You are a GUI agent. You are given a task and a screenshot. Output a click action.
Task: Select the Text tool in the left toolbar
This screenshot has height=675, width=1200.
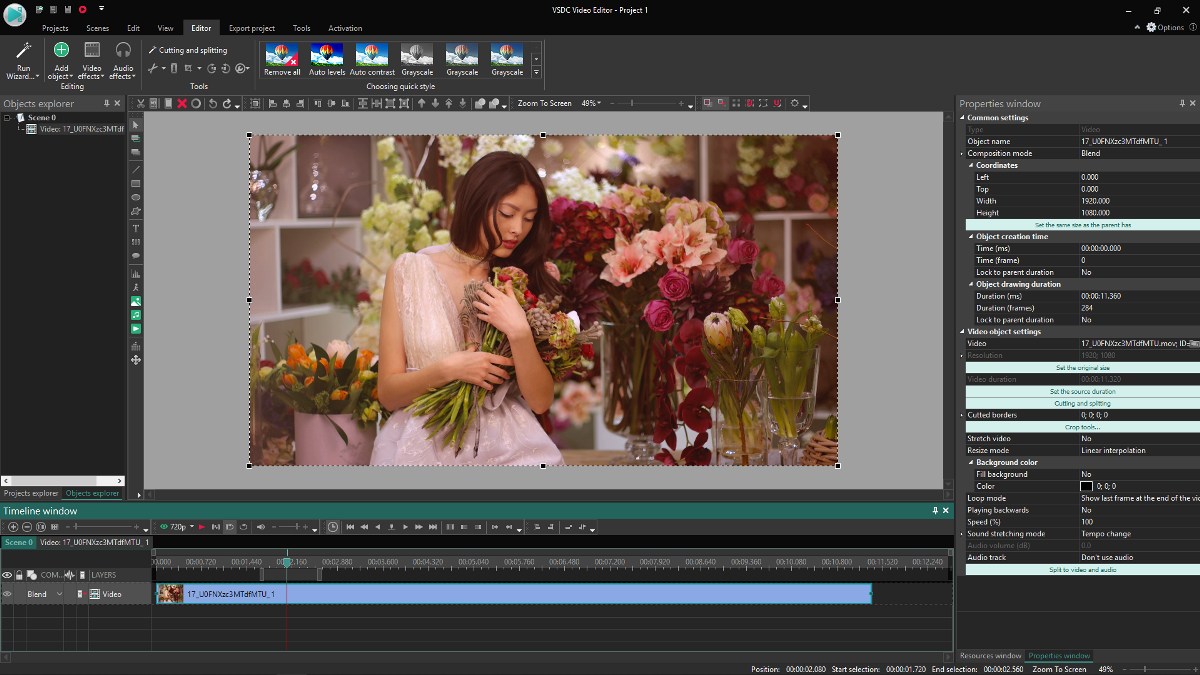136,228
